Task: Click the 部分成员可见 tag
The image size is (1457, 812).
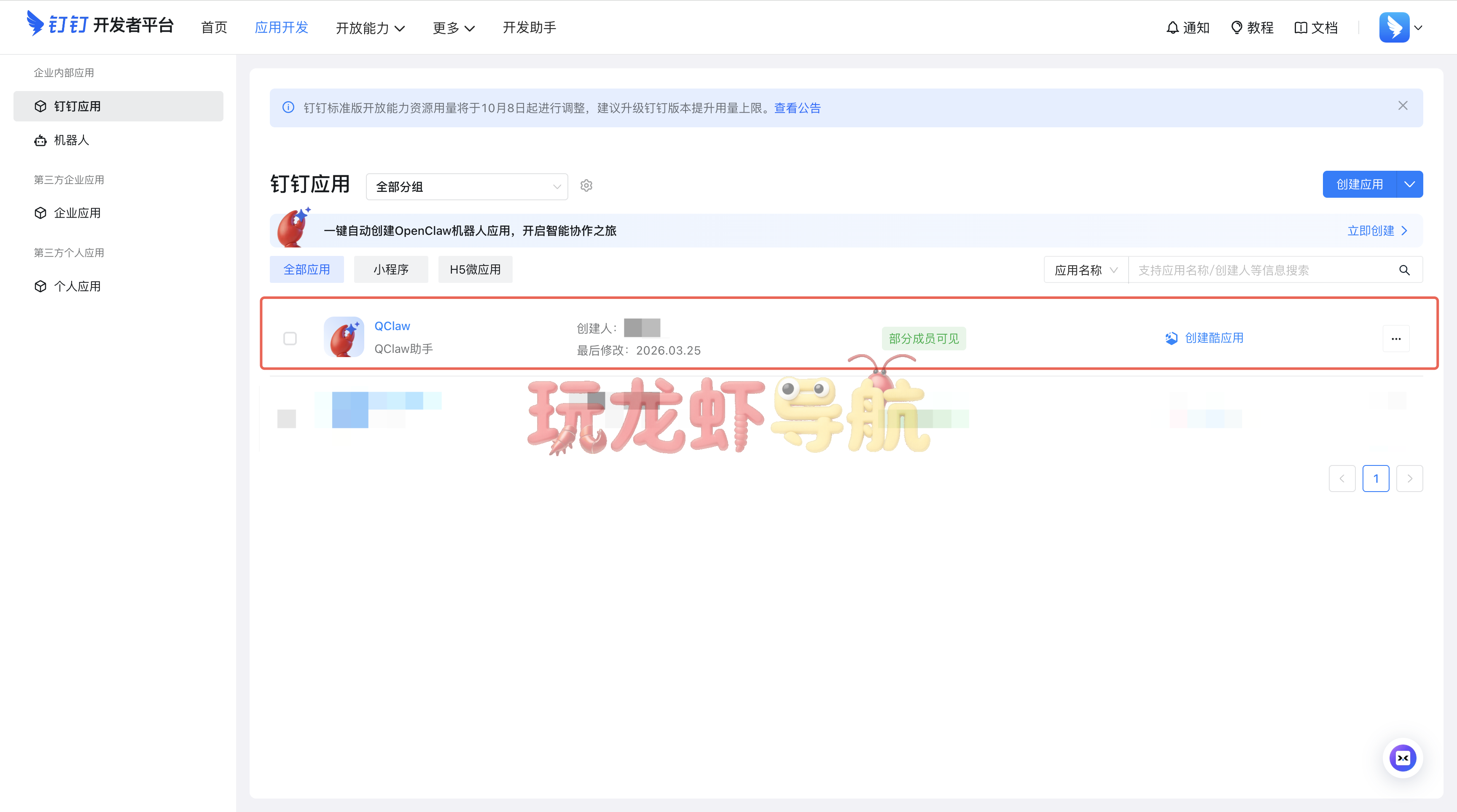Action: tap(924, 339)
